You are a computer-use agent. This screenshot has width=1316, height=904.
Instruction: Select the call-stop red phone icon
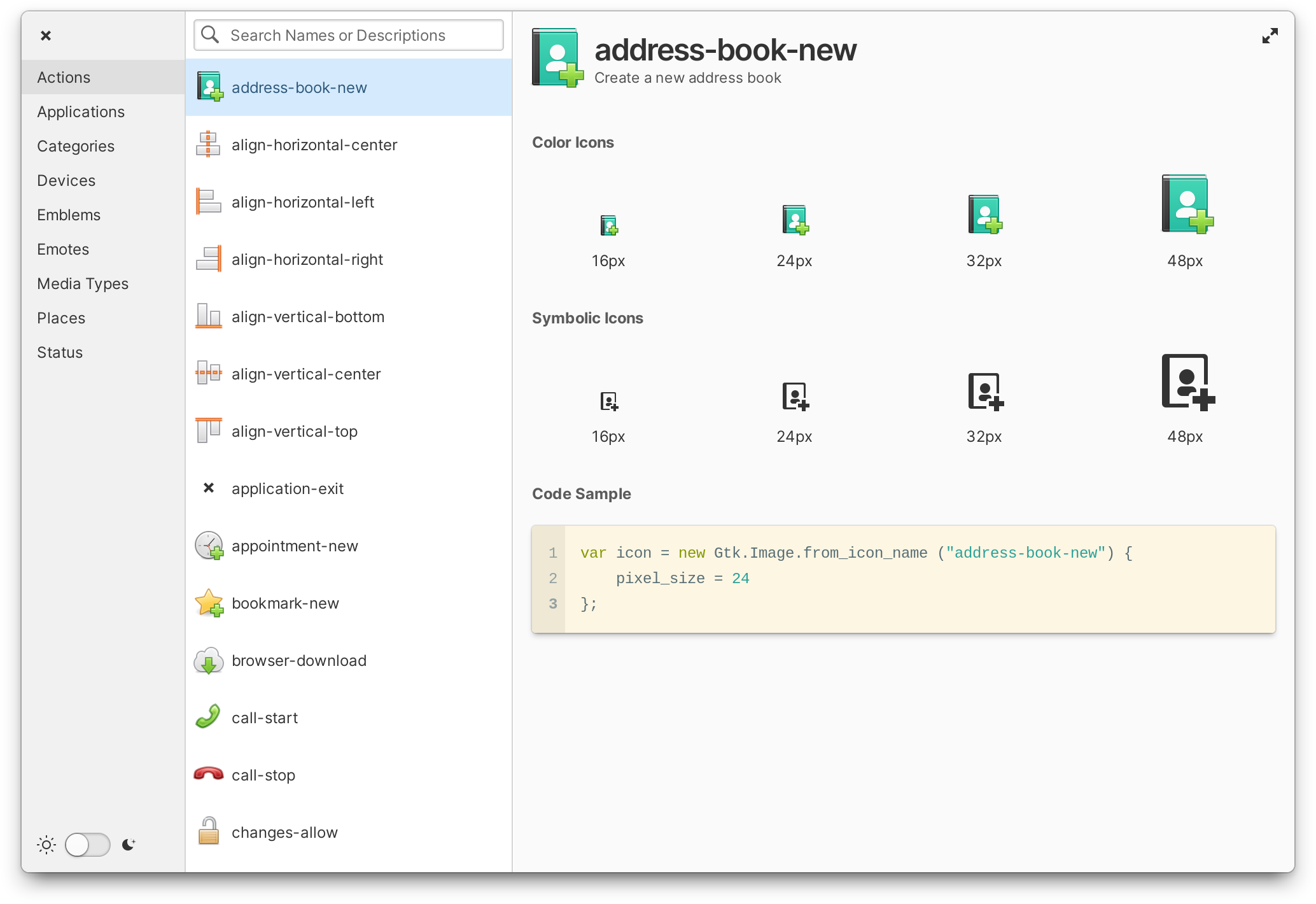(209, 774)
